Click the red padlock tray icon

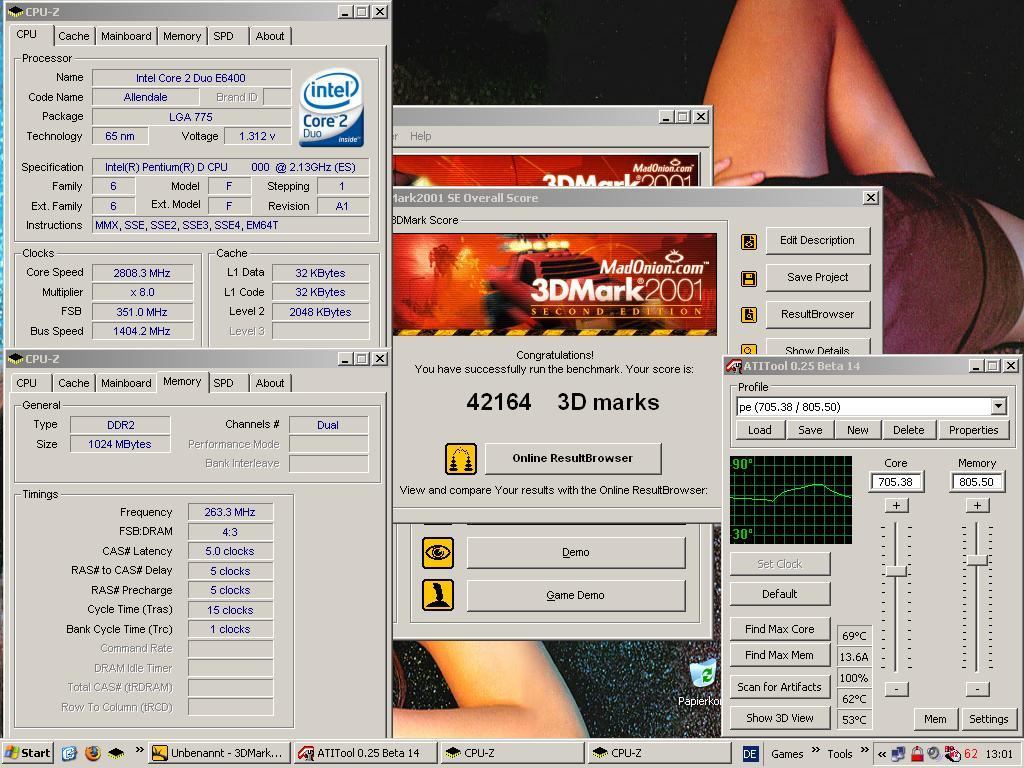coord(917,754)
